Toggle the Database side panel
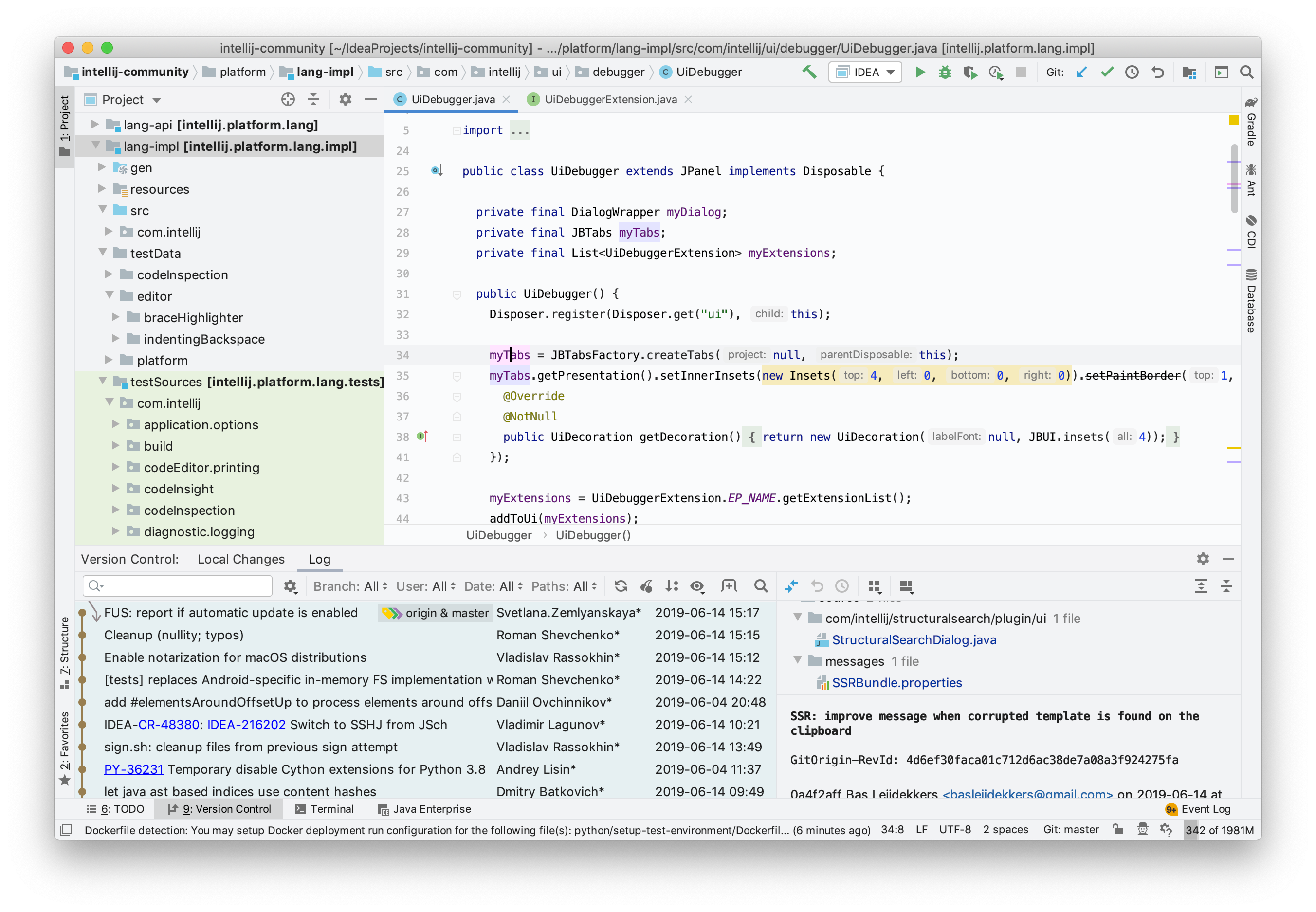Screen dimensions: 1316x912 click(1250, 301)
